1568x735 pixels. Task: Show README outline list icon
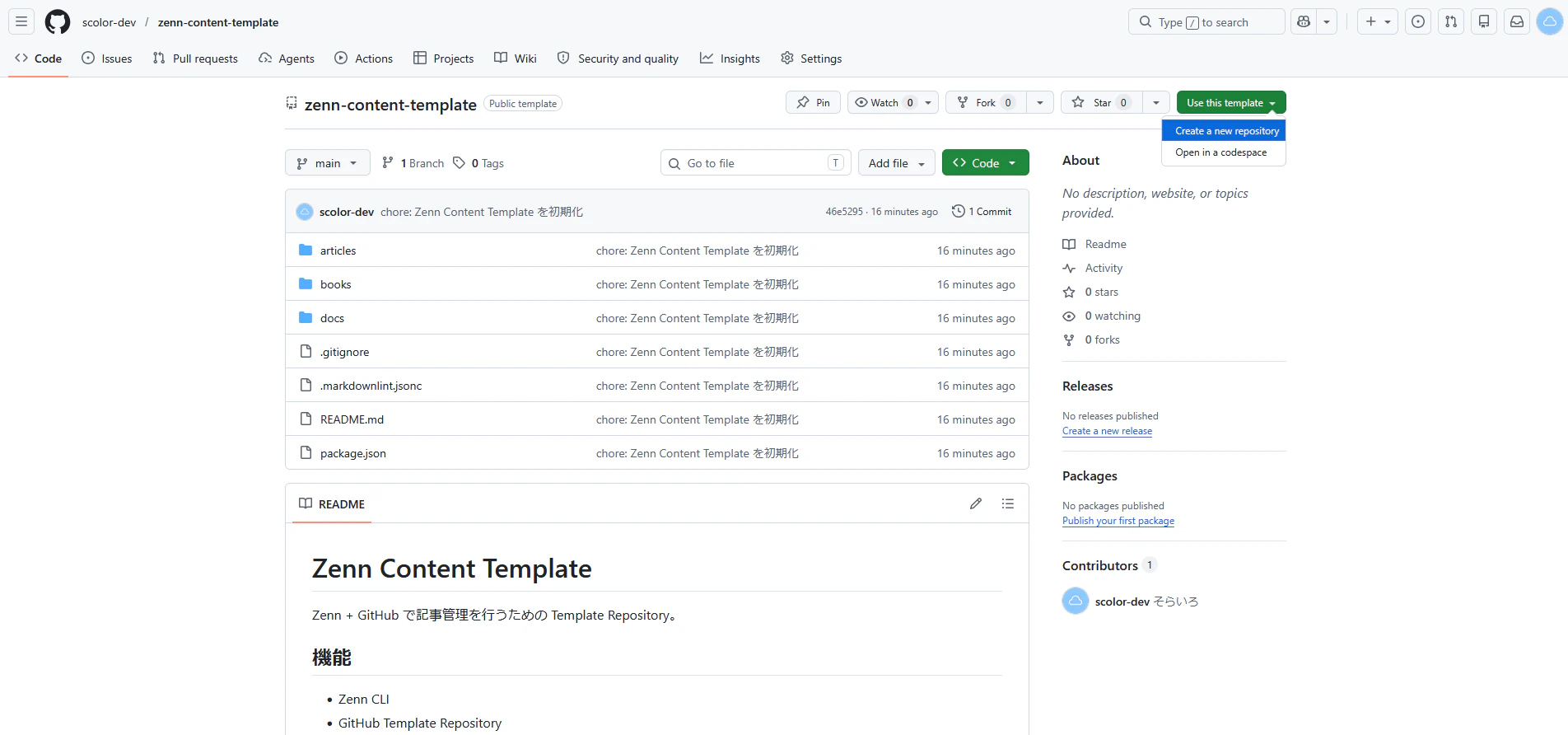click(x=1008, y=503)
